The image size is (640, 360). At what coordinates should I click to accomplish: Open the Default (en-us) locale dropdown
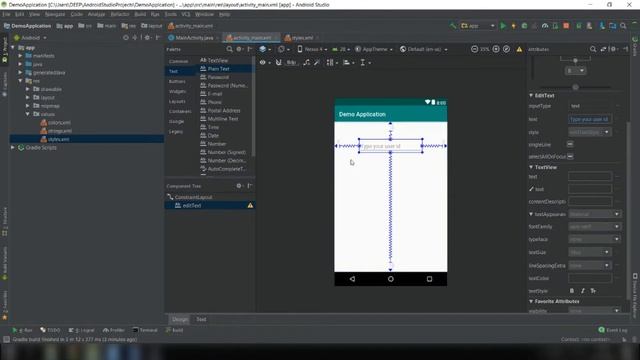pos(423,49)
